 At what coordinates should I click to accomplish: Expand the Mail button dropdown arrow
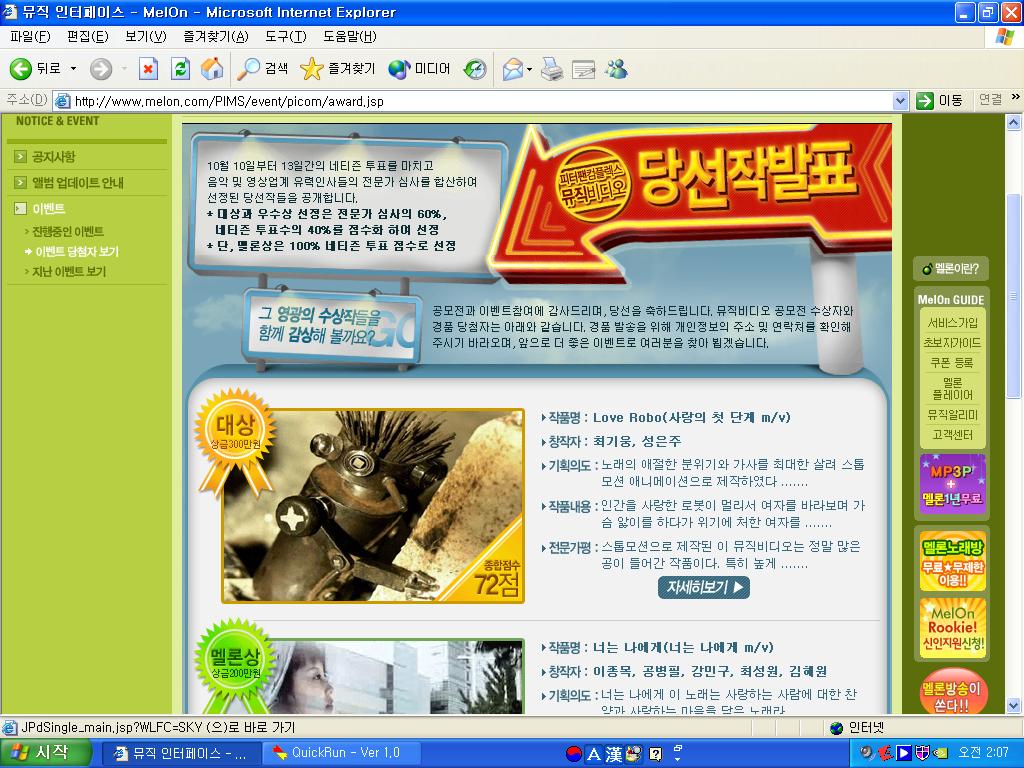[x=529, y=69]
